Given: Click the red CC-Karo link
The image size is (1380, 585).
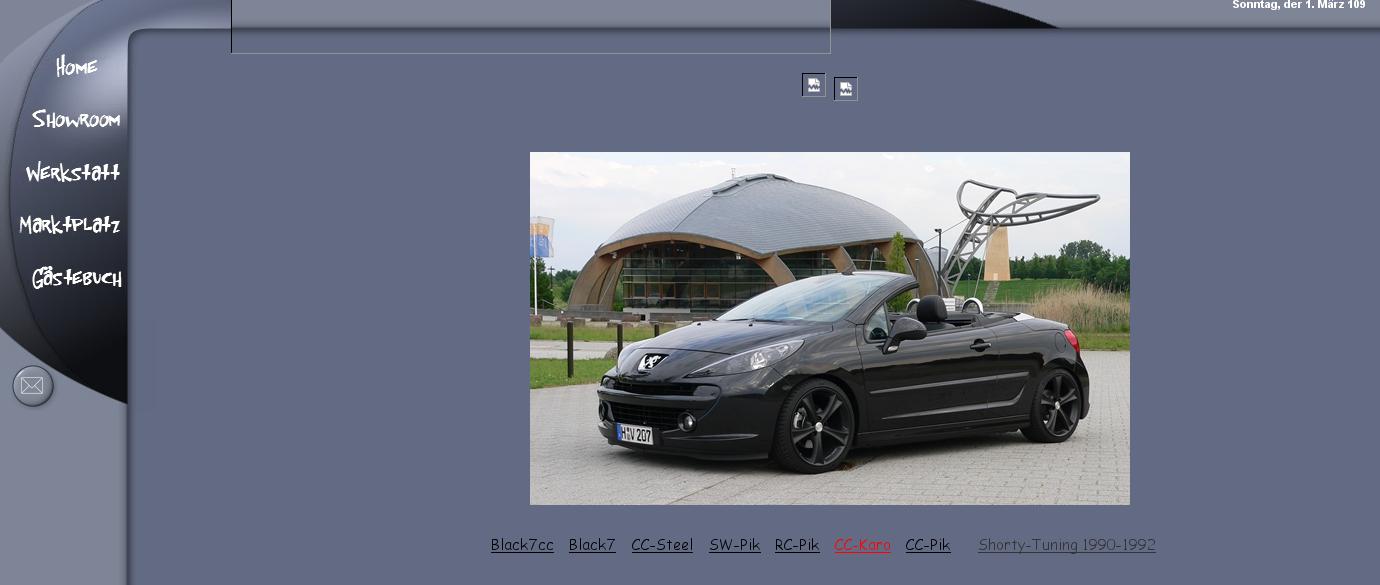Looking at the screenshot, I should tap(862, 545).
